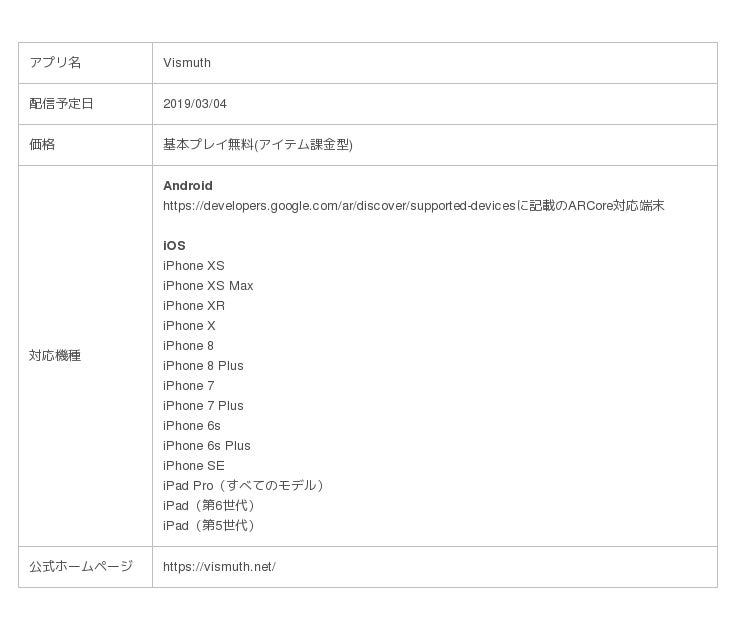Click the https://vismuth.net/ homepage link
Viewport: 740px width, 628px height.
pos(219,567)
